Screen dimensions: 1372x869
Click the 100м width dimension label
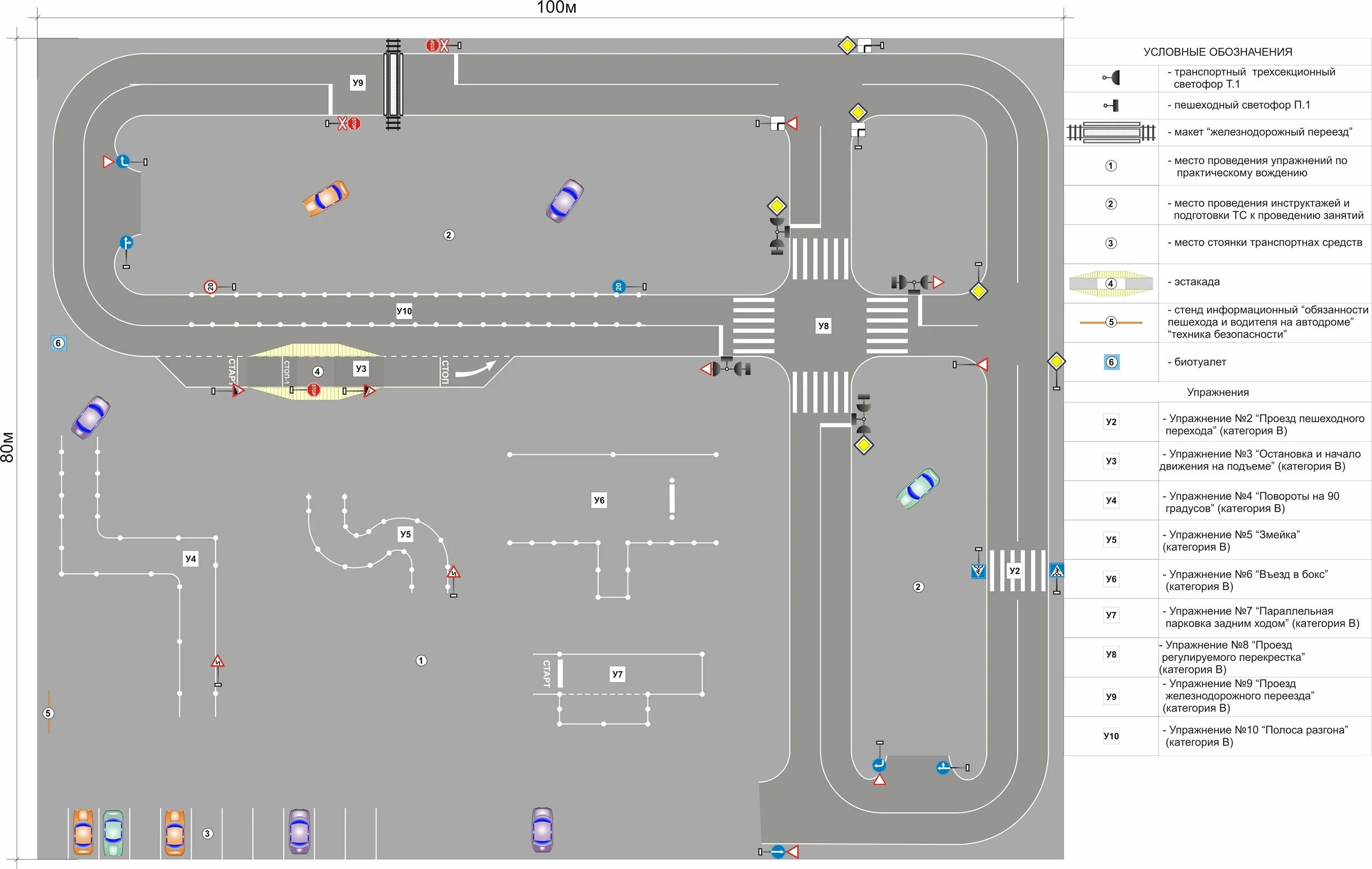point(557,7)
